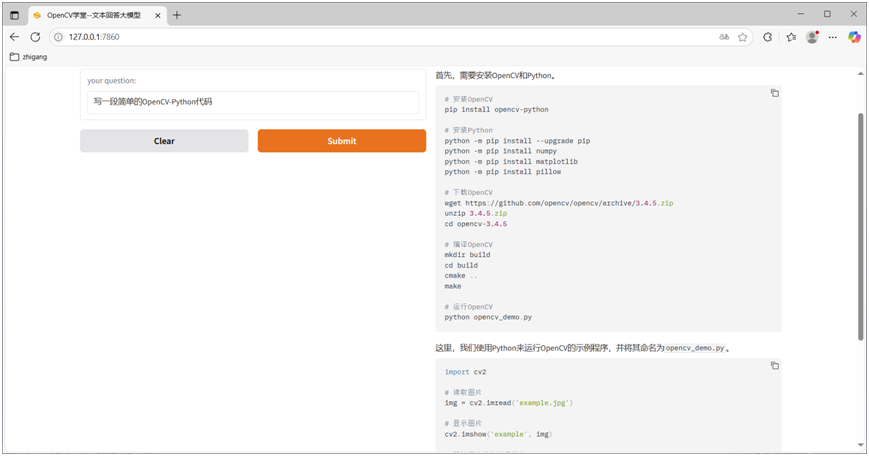Click scrollbar up arrow
Viewport: 869px width, 456px height.
click(x=860, y=74)
